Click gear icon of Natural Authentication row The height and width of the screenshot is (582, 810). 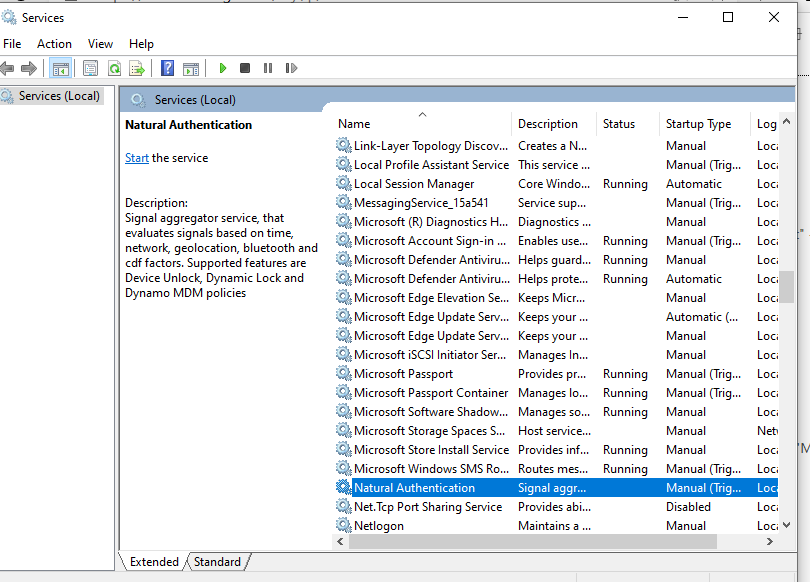(344, 487)
